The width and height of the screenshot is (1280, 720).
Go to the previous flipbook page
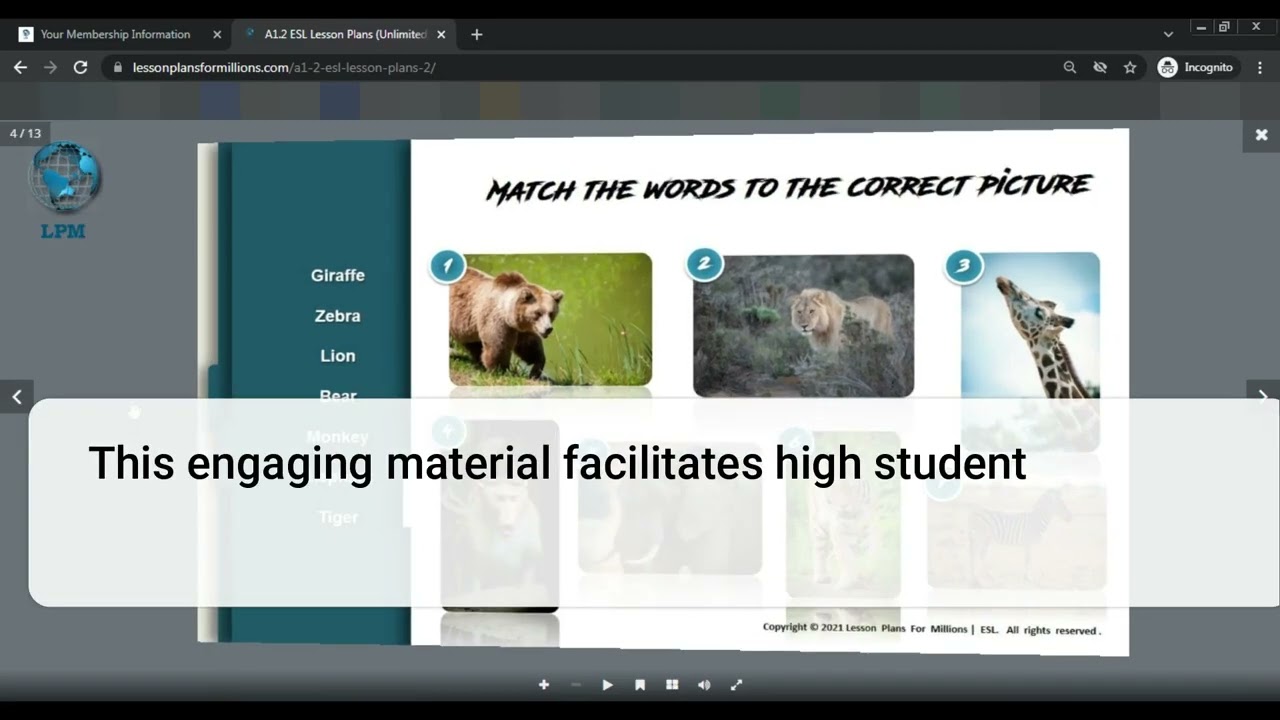(x=16, y=397)
